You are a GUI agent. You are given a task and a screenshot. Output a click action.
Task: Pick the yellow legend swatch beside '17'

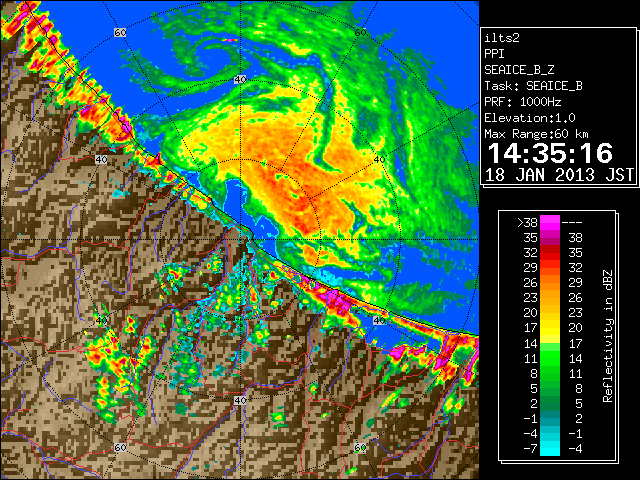click(x=550, y=328)
